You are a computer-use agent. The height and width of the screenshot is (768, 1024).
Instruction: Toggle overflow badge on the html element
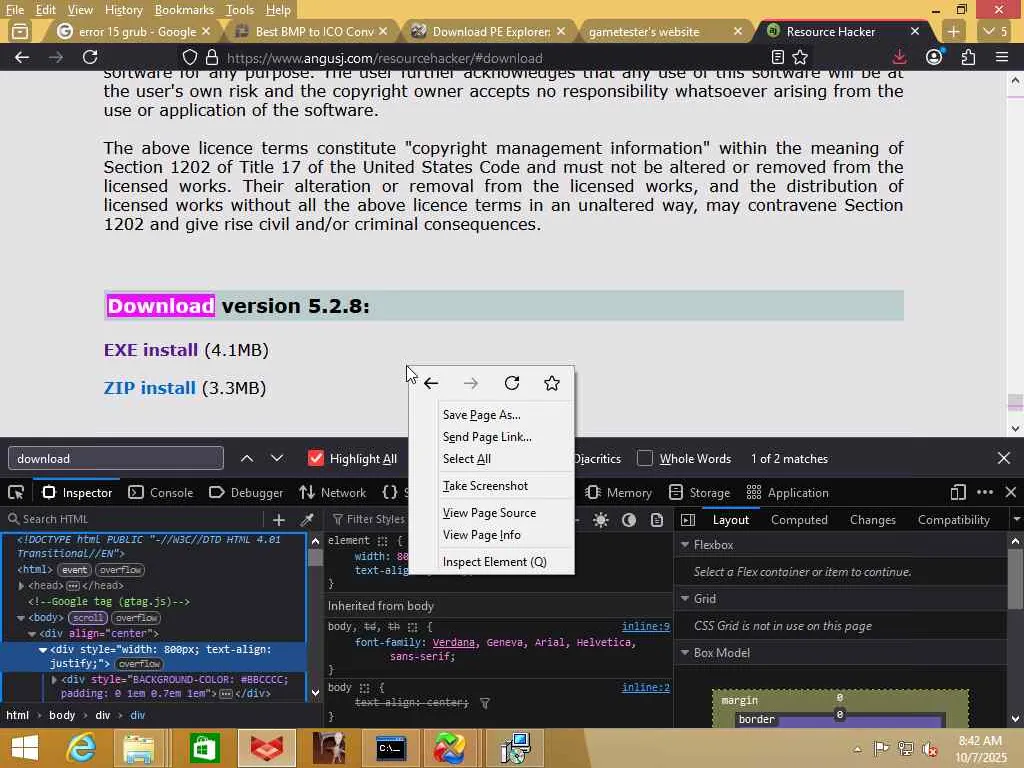tap(121, 570)
